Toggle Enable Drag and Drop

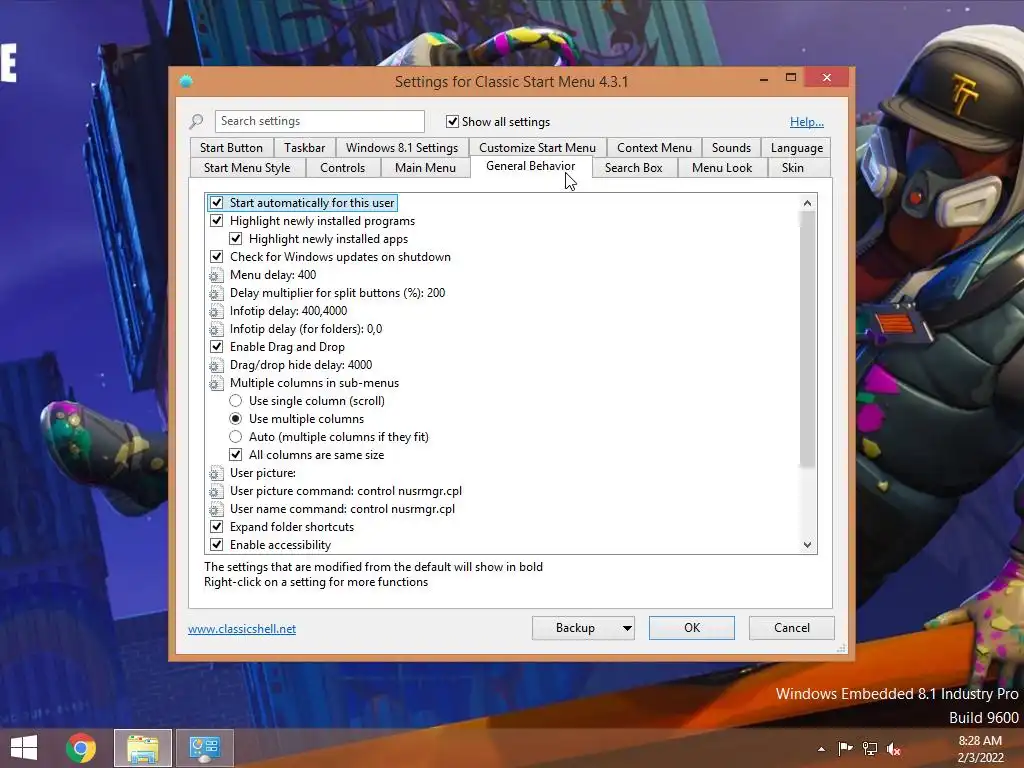point(217,347)
